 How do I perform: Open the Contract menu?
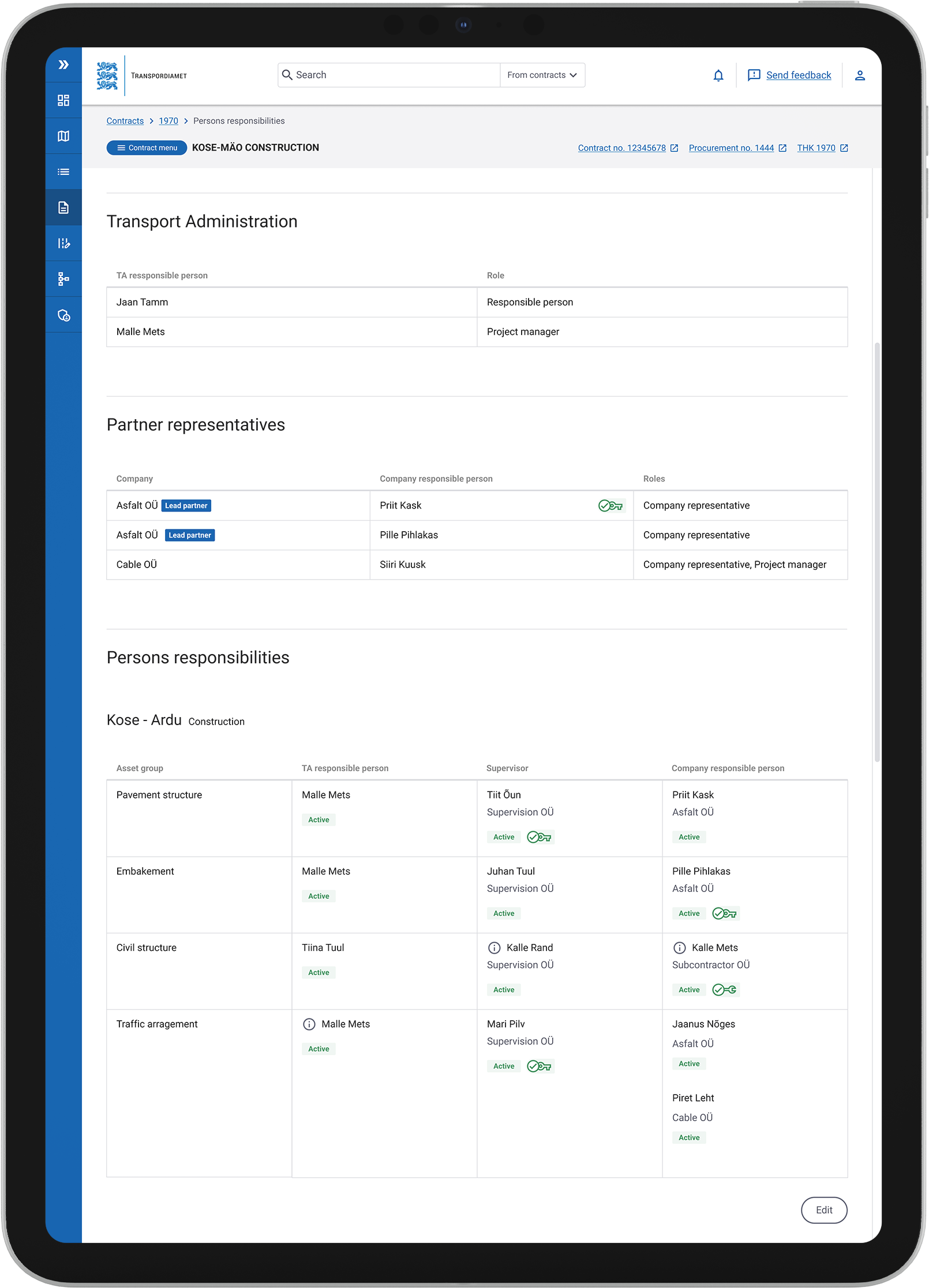147,148
